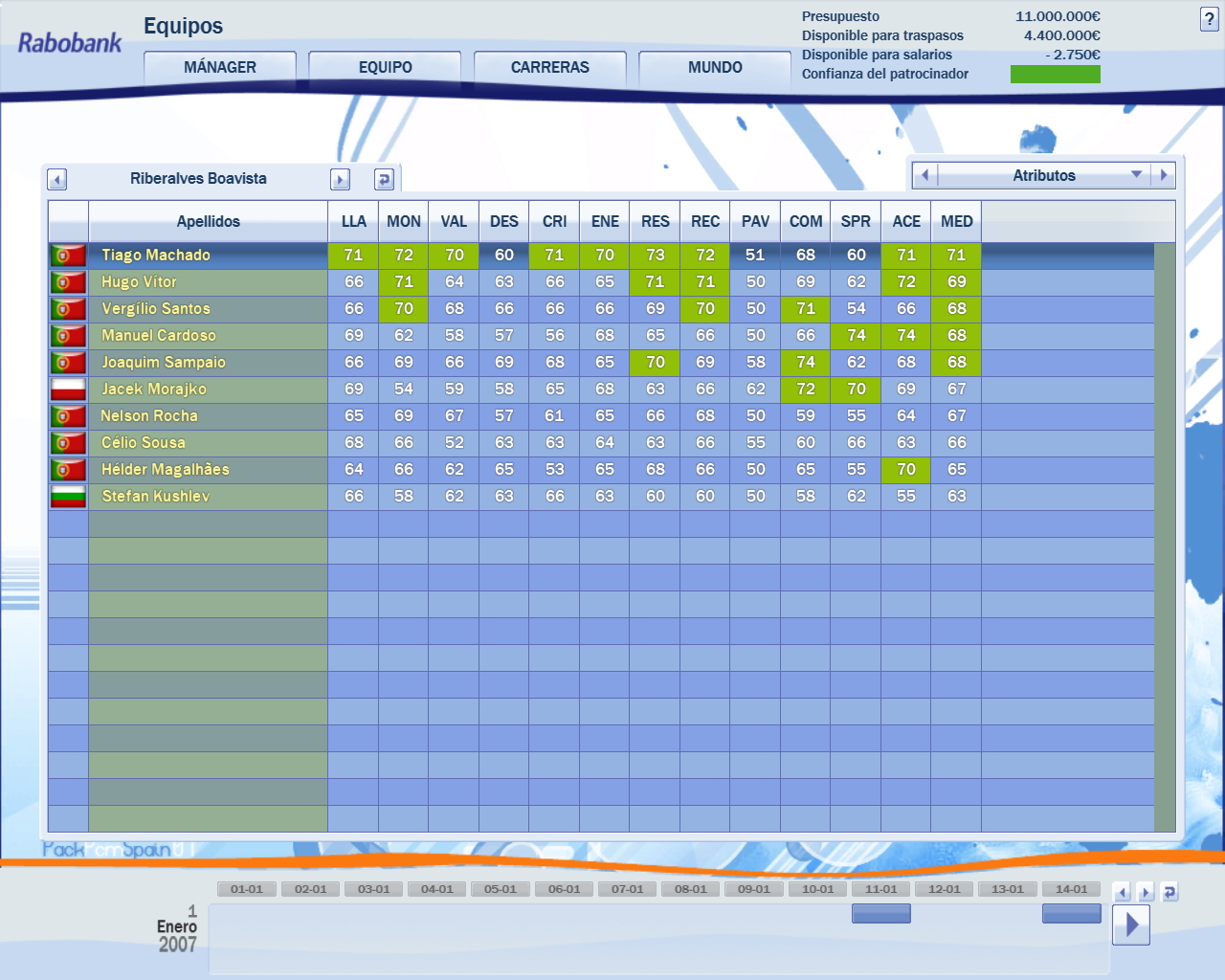Viewport: 1225px width, 980px height.
Task: Sort riders by the MON column header
Action: point(404,222)
